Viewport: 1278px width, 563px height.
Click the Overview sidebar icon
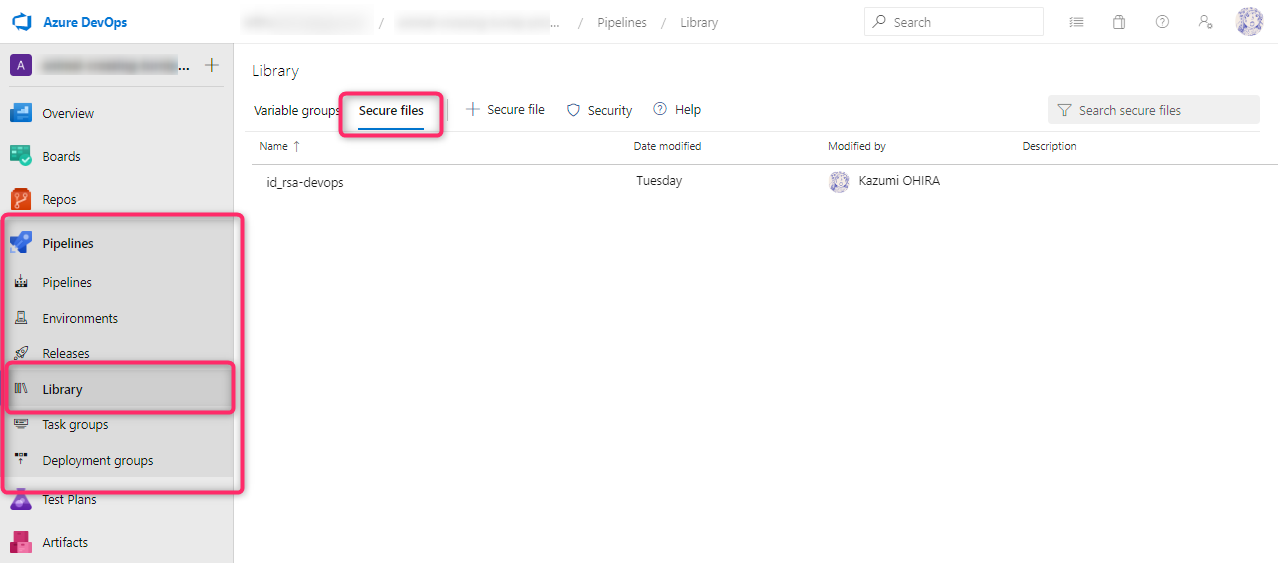21,113
